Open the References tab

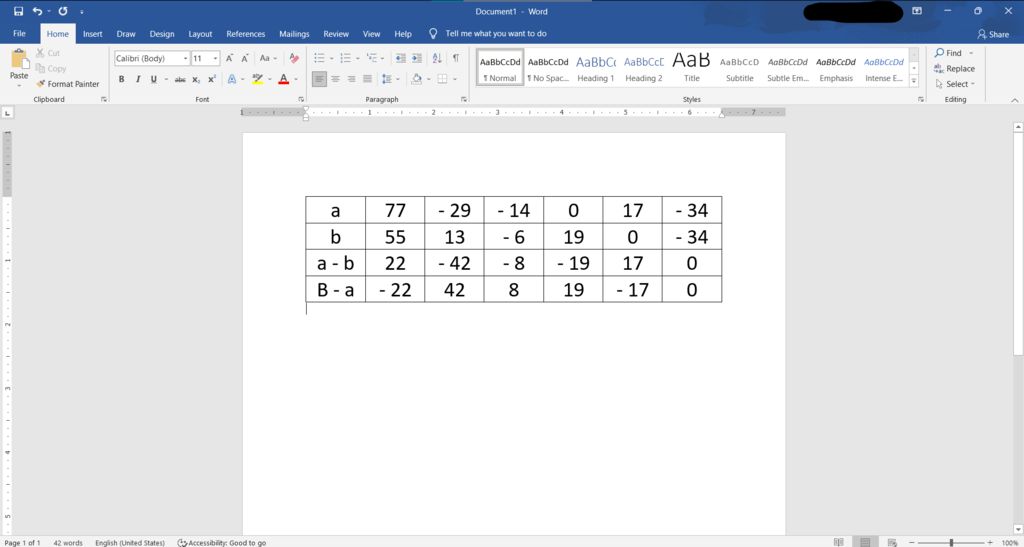tap(246, 33)
